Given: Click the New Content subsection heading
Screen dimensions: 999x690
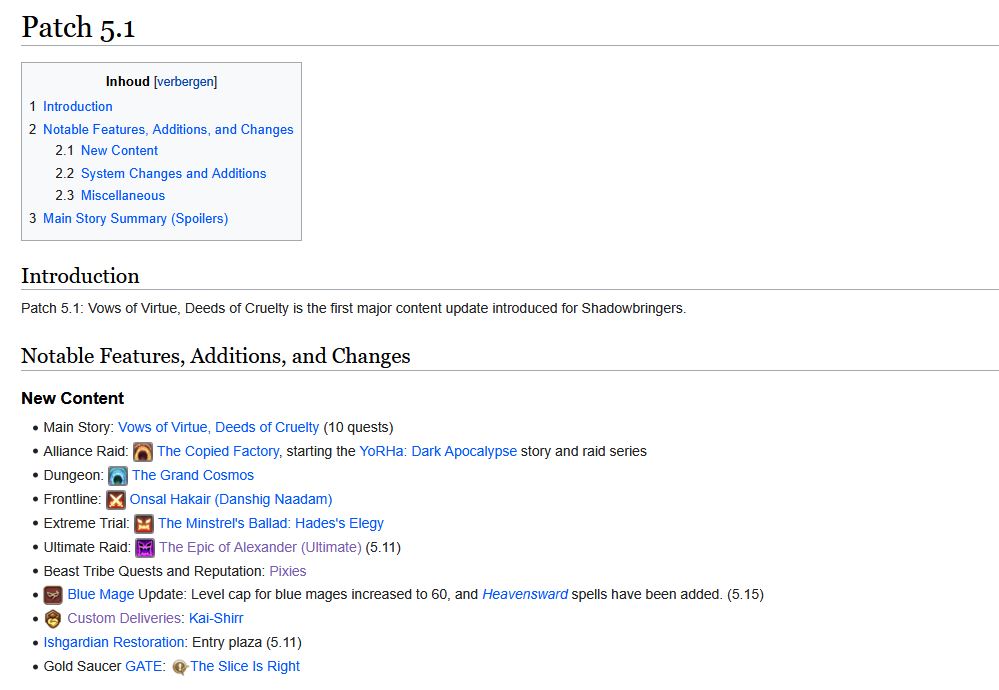Looking at the screenshot, I should click(x=73, y=398).
